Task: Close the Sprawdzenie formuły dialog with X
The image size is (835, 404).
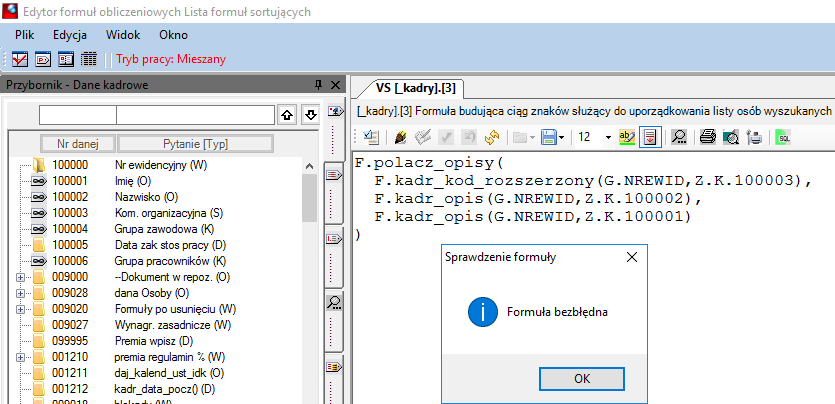Action: coord(632,258)
